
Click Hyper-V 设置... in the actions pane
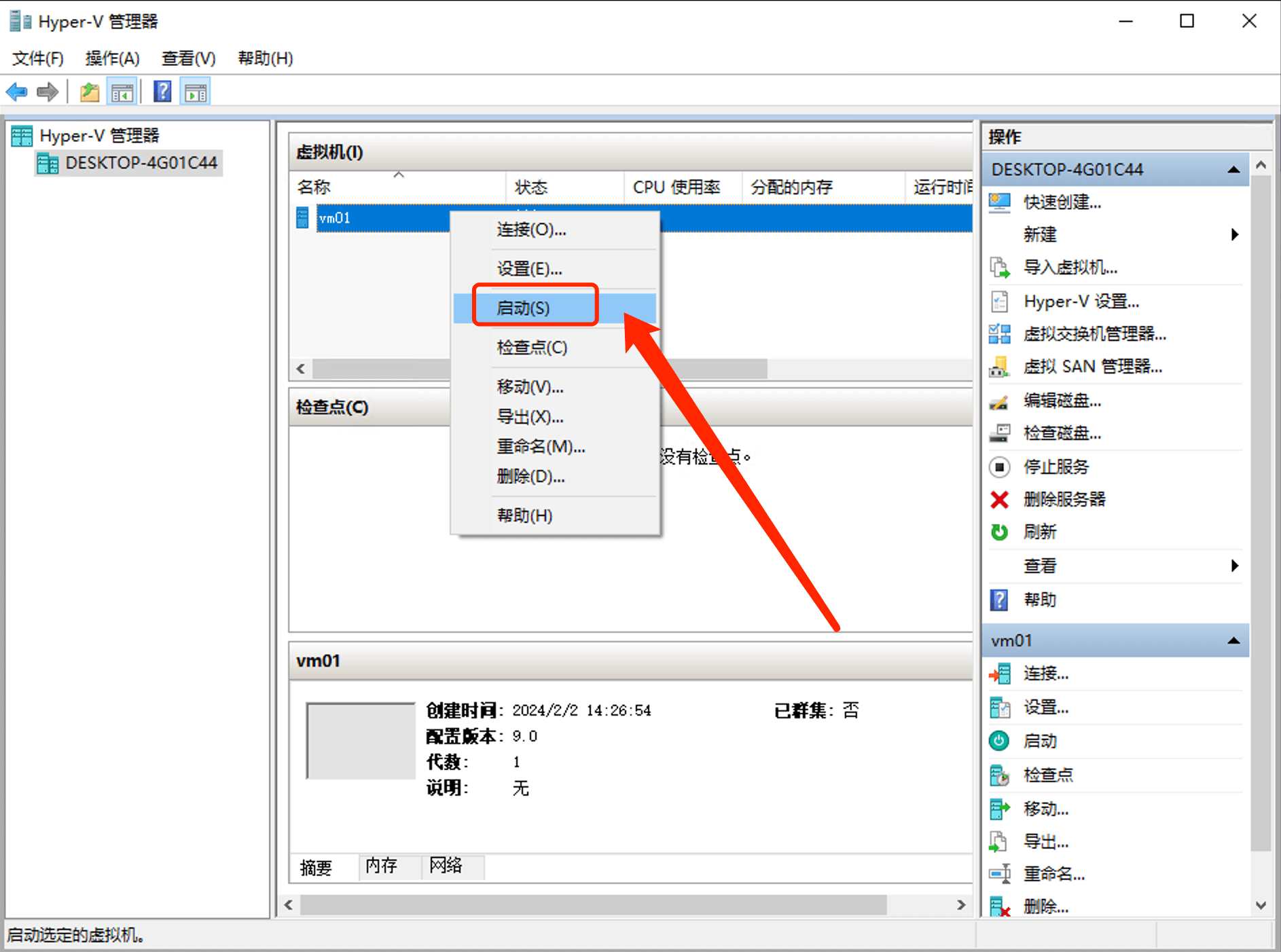(1081, 301)
